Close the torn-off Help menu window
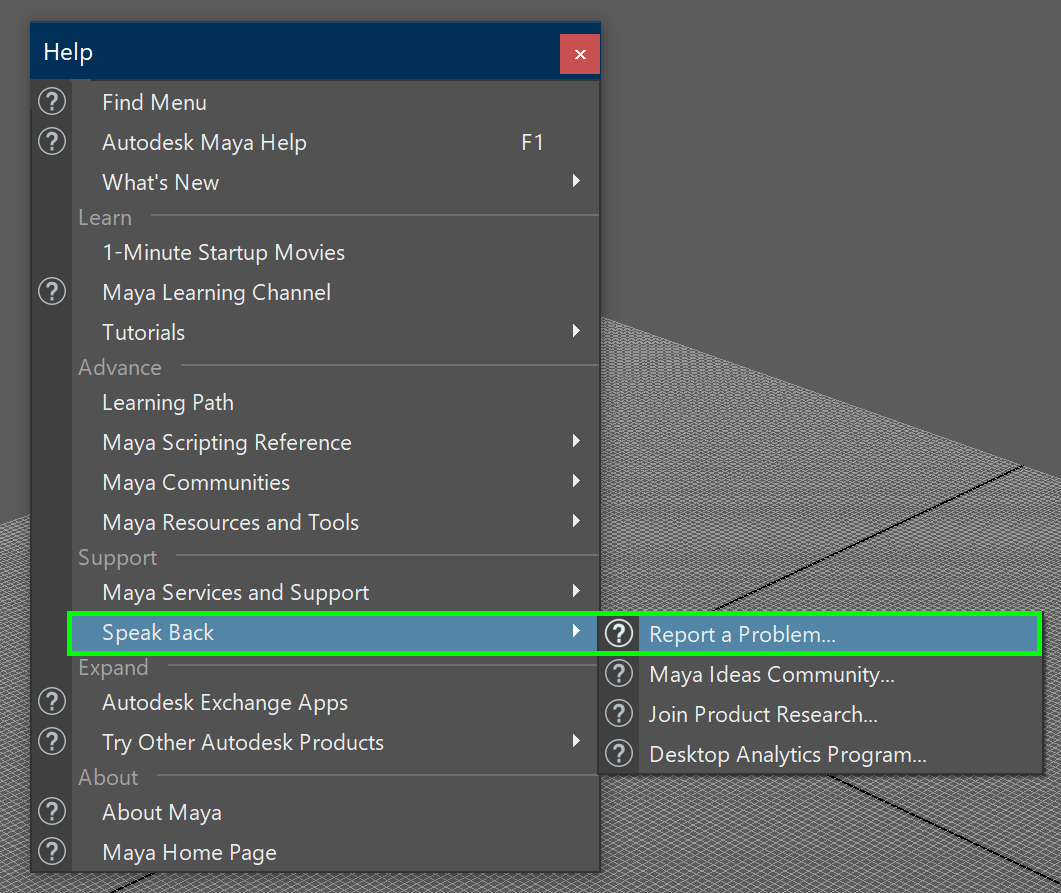The height and width of the screenshot is (893, 1061). (x=580, y=54)
